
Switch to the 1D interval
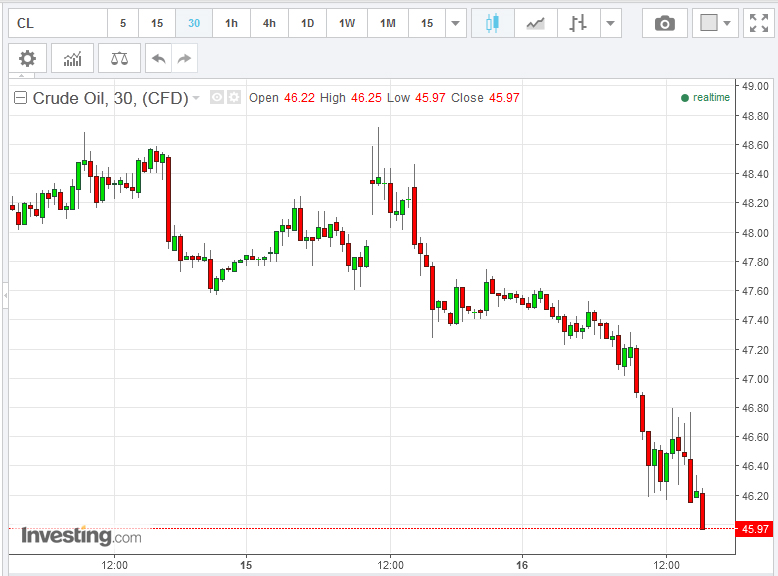tap(308, 23)
